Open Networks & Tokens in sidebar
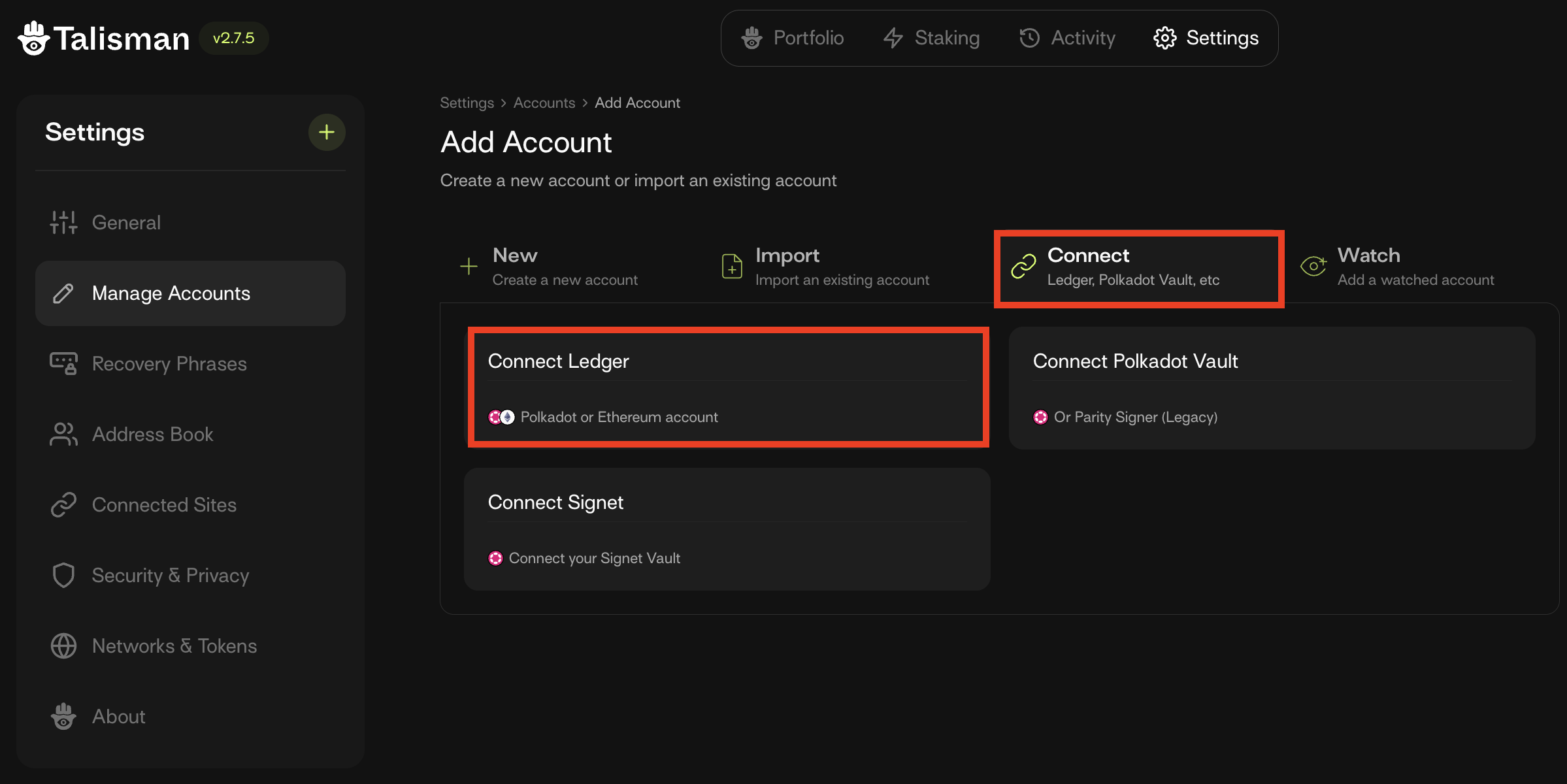 (174, 646)
